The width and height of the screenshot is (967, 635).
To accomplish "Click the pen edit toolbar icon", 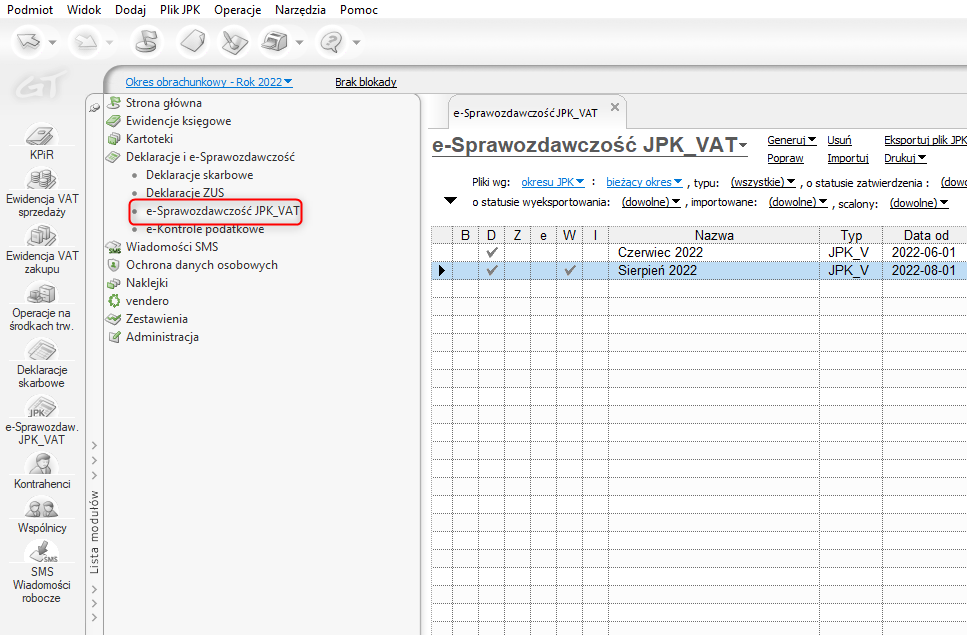I will [x=234, y=42].
